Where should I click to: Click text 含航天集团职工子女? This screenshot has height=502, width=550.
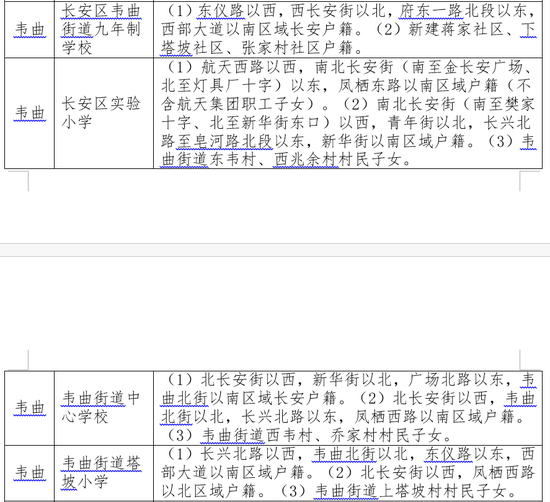click(233, 104)
